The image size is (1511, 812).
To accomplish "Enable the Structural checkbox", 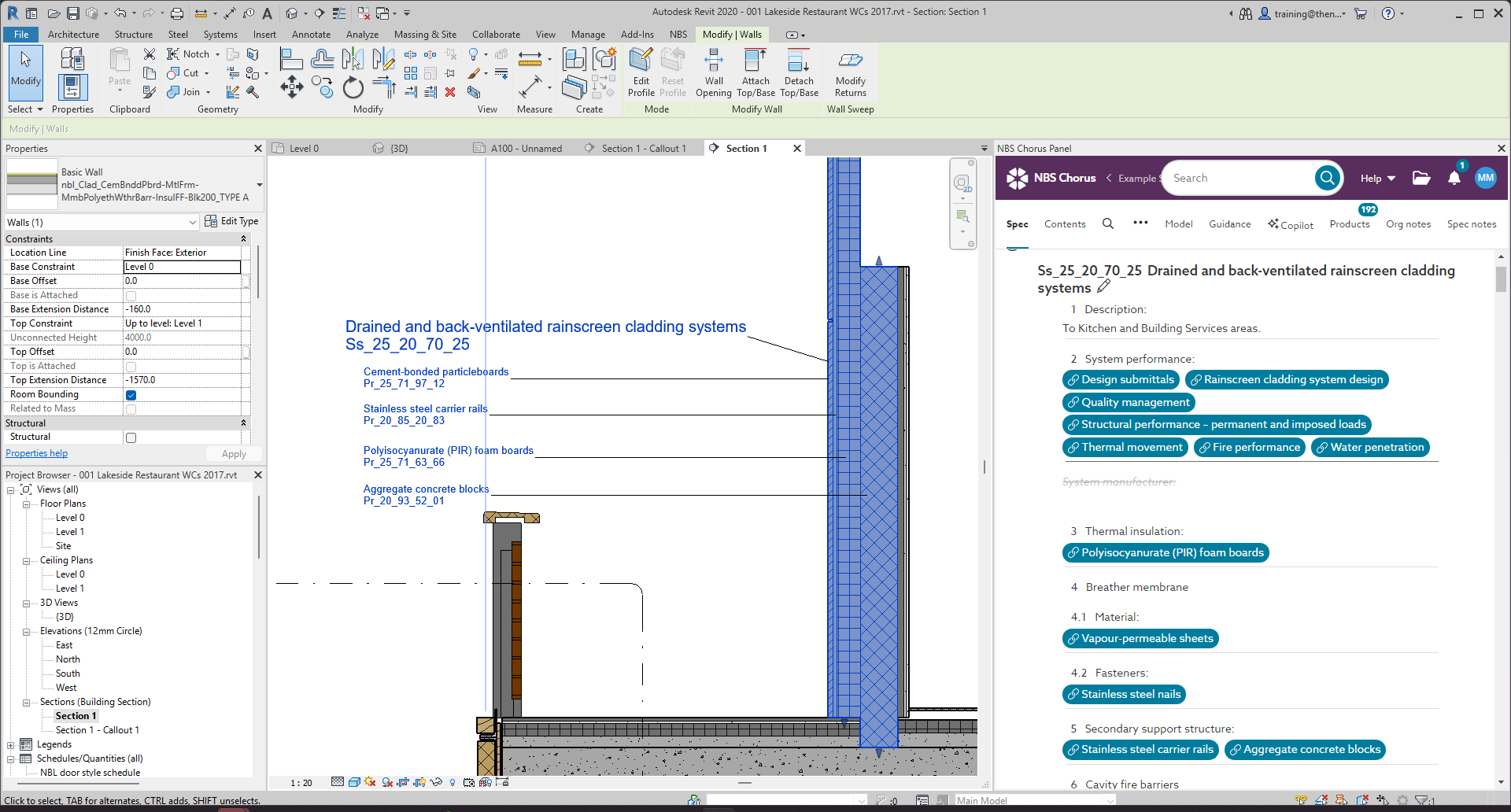I will point(131,437).
